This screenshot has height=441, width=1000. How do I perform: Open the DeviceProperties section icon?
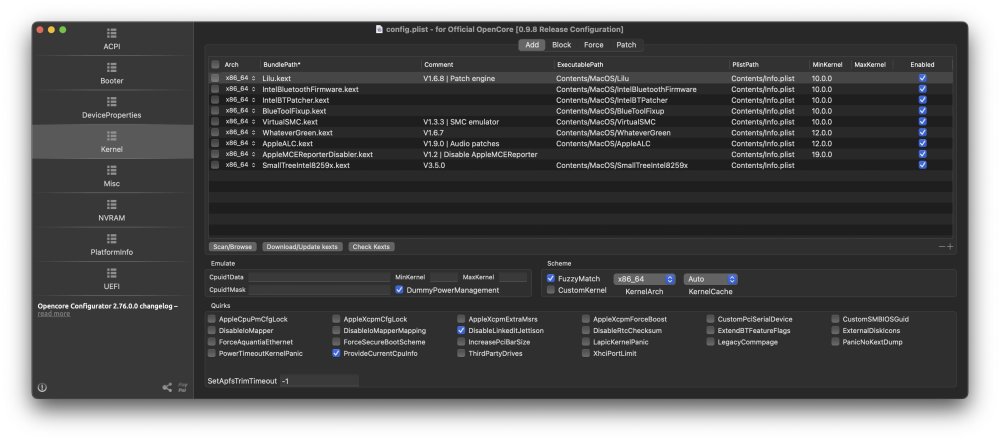112,101
